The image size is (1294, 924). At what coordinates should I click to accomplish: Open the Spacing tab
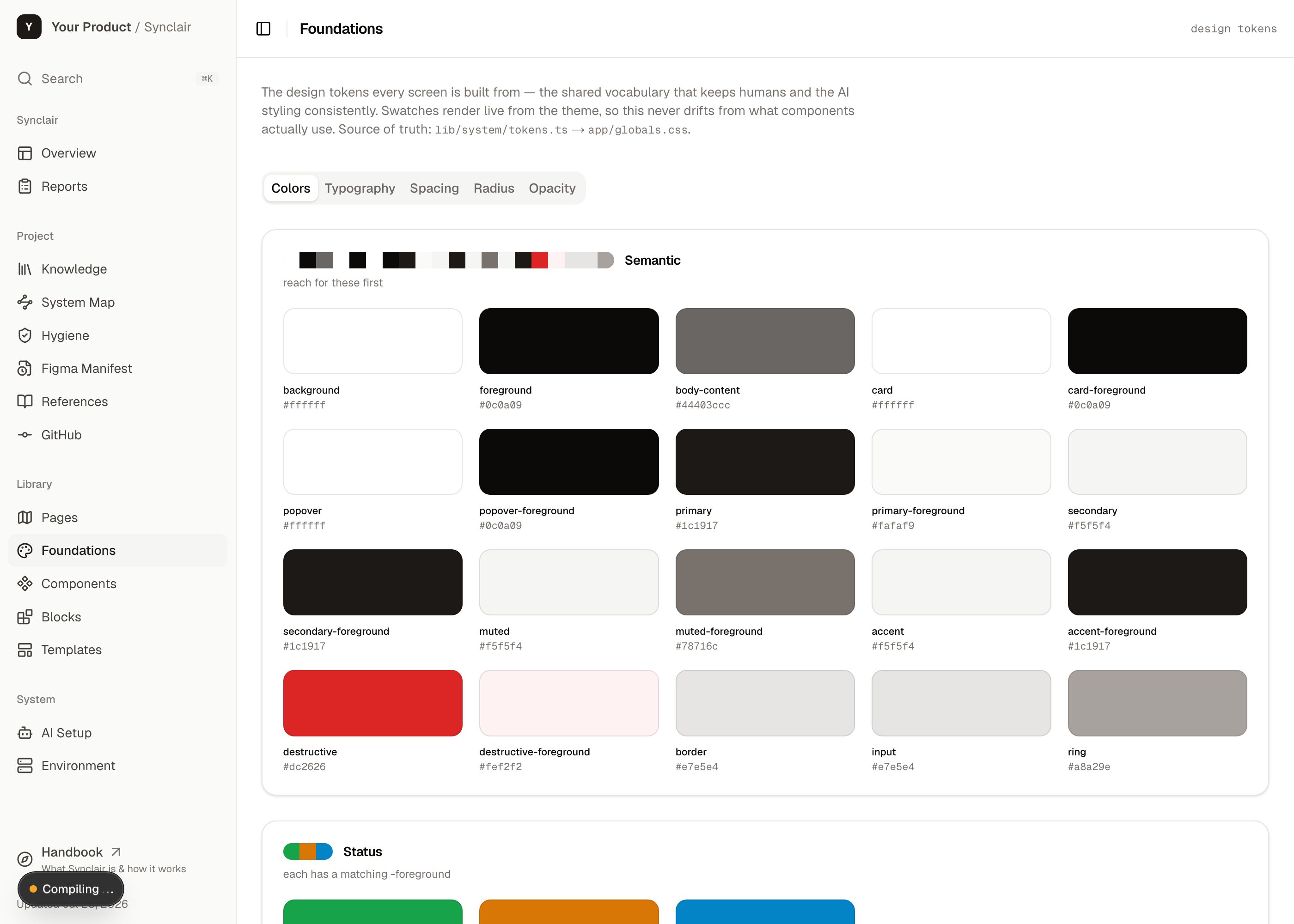[x=434, y=188]
